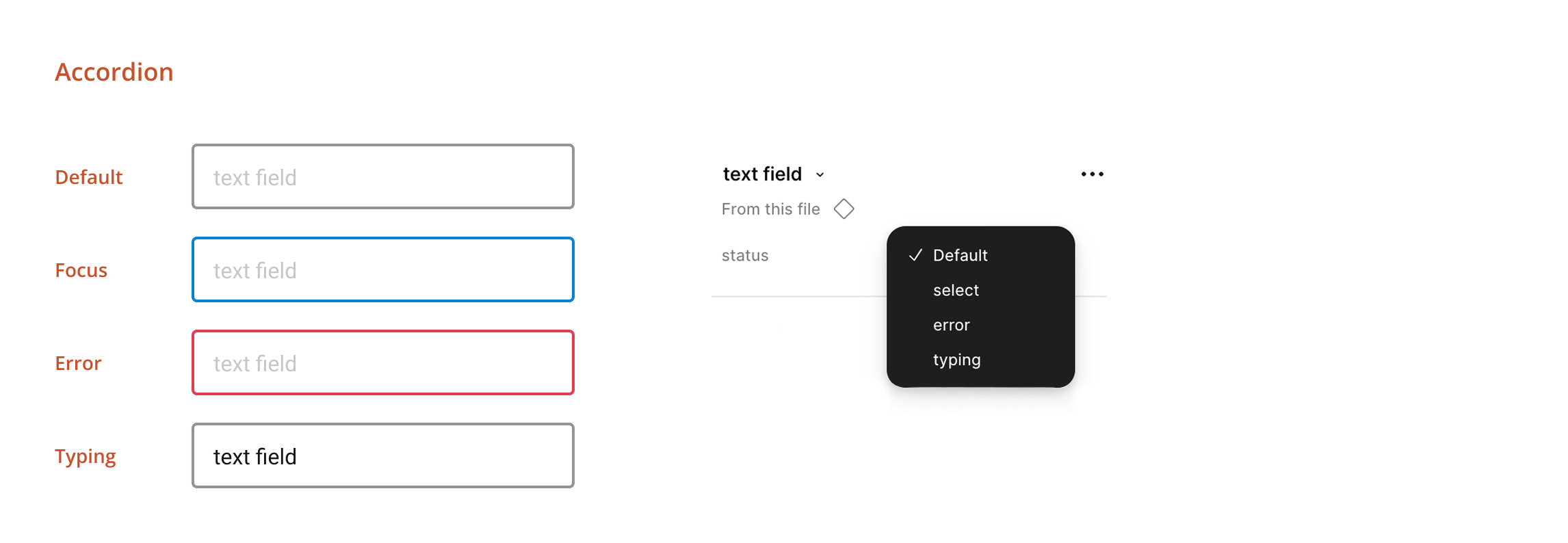1568x543 pixels.
Task: Click the Default state label
Action: tap(88, 177)
